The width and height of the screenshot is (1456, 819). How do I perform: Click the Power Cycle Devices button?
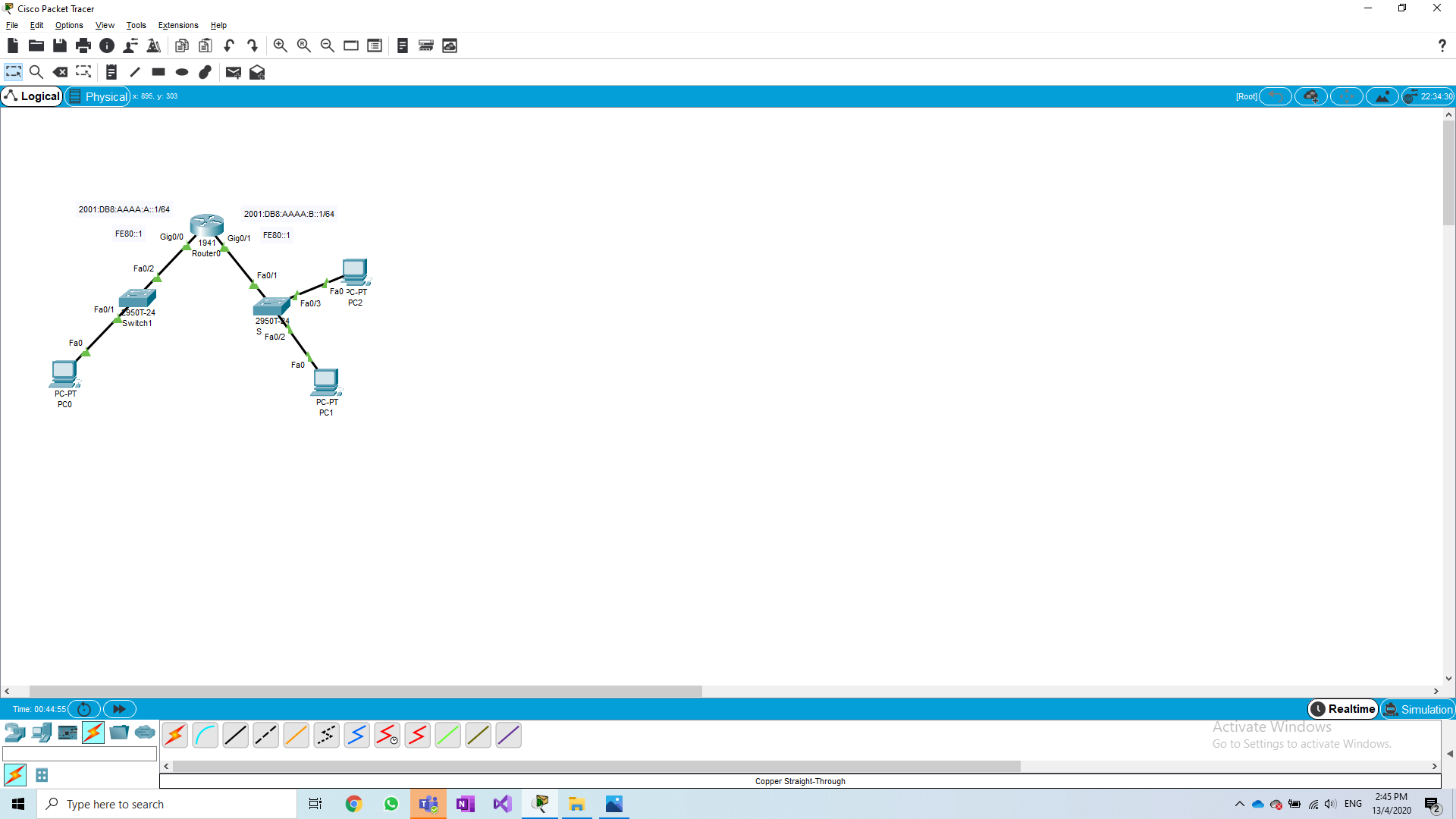[84, 709]
